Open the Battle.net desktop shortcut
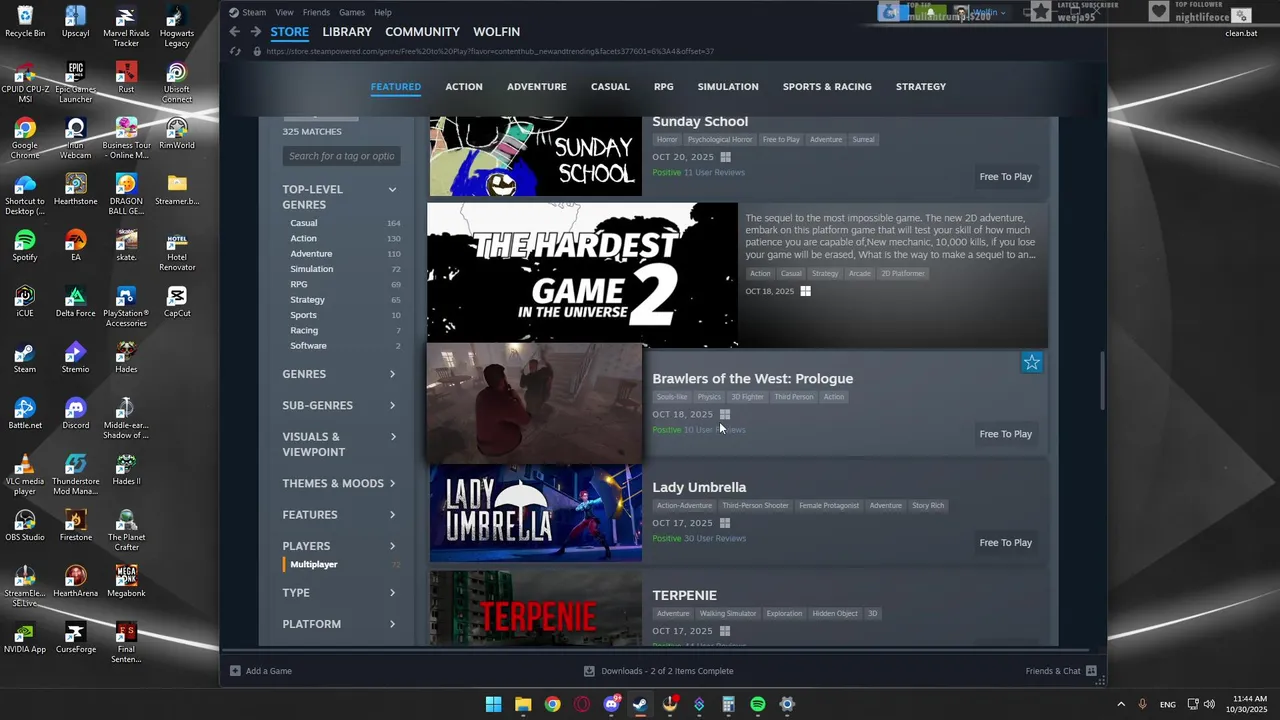The height and width of the screenshot is (720, 1280). click(25, 413)
